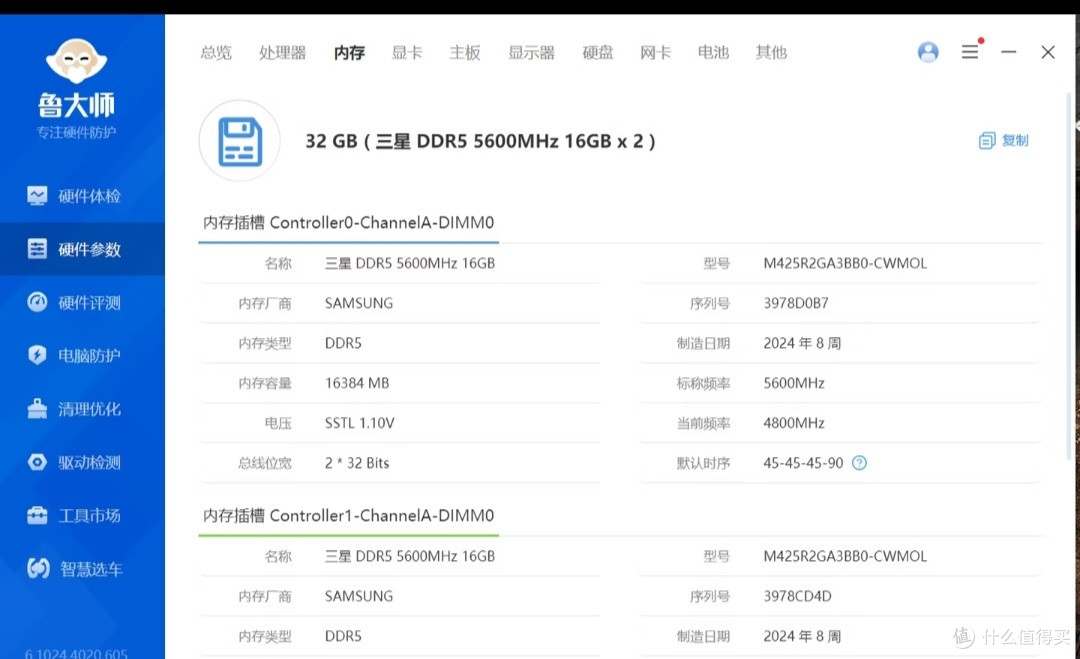Select heading 内存插槽 Controller0-ChannelA-DIMM0
Viewport: 1080px width, 659px height.
(349, 222)
